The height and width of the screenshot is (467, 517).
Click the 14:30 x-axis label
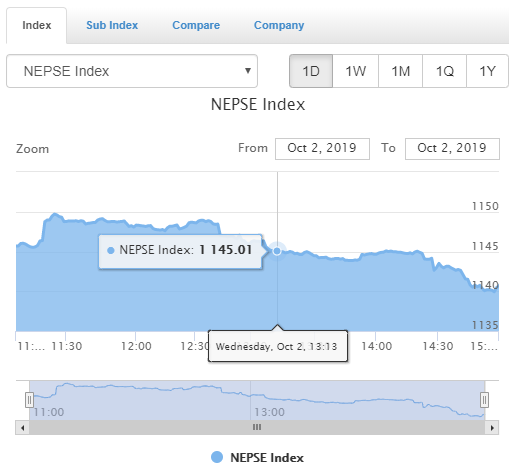click(438, 346)
